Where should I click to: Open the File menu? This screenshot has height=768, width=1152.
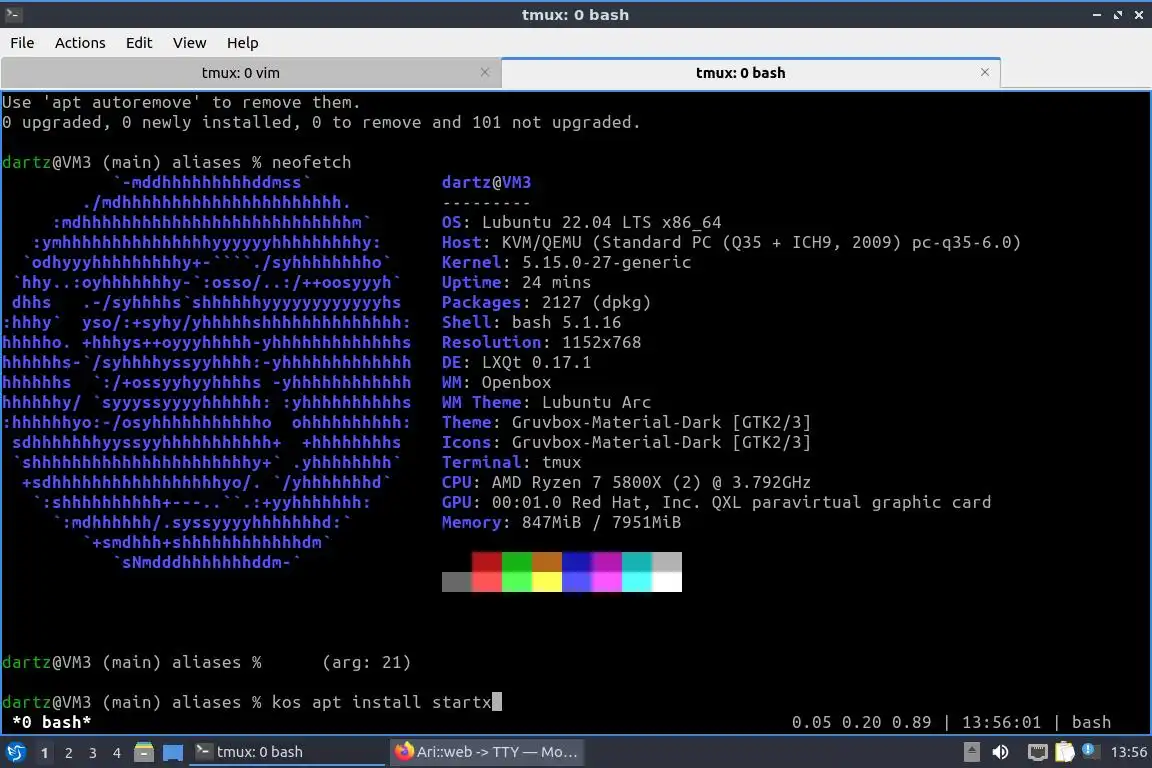(x=22, y=43)
